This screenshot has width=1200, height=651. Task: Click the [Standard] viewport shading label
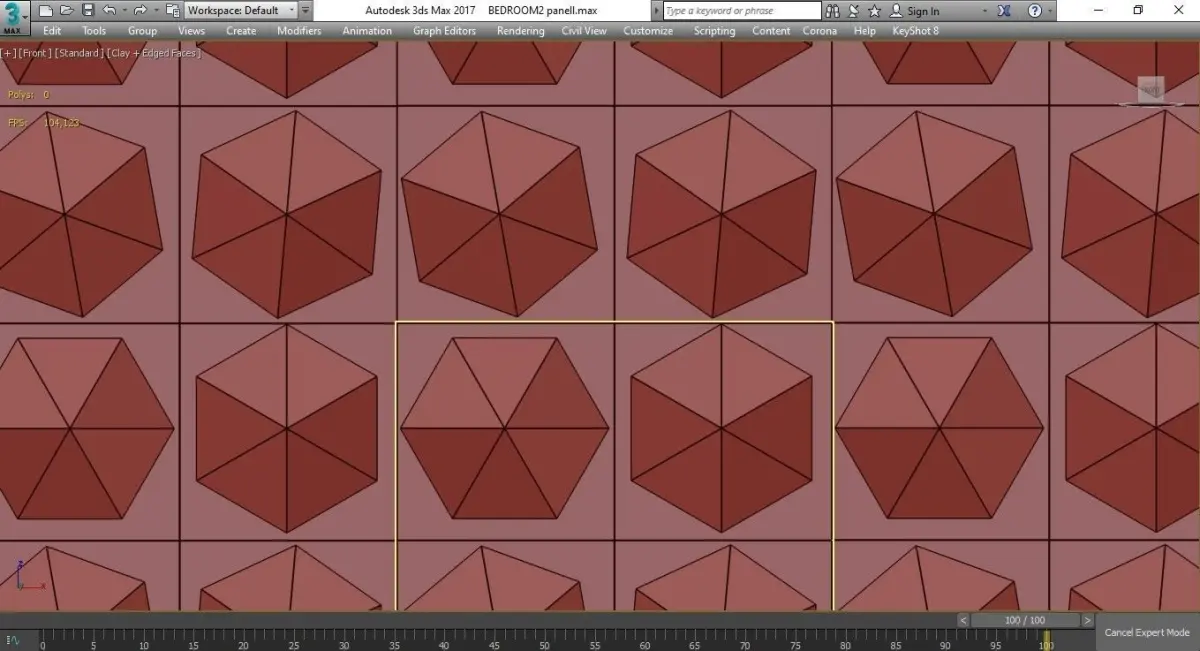coord(78,53)
